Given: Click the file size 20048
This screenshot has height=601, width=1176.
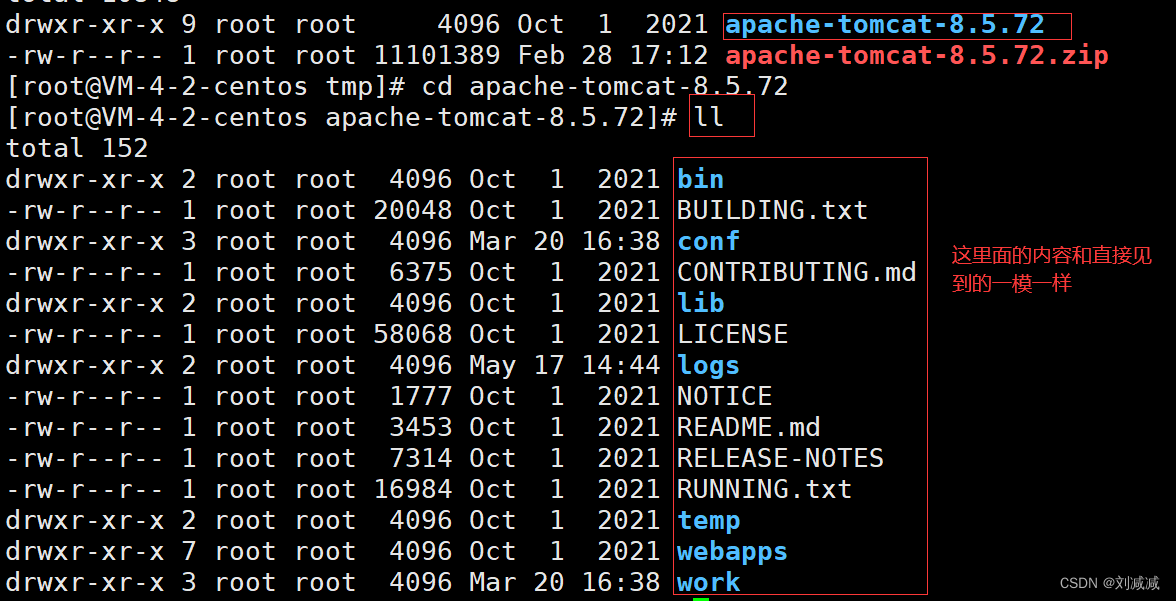Looking at the screenshot, I should pos(413,210).
